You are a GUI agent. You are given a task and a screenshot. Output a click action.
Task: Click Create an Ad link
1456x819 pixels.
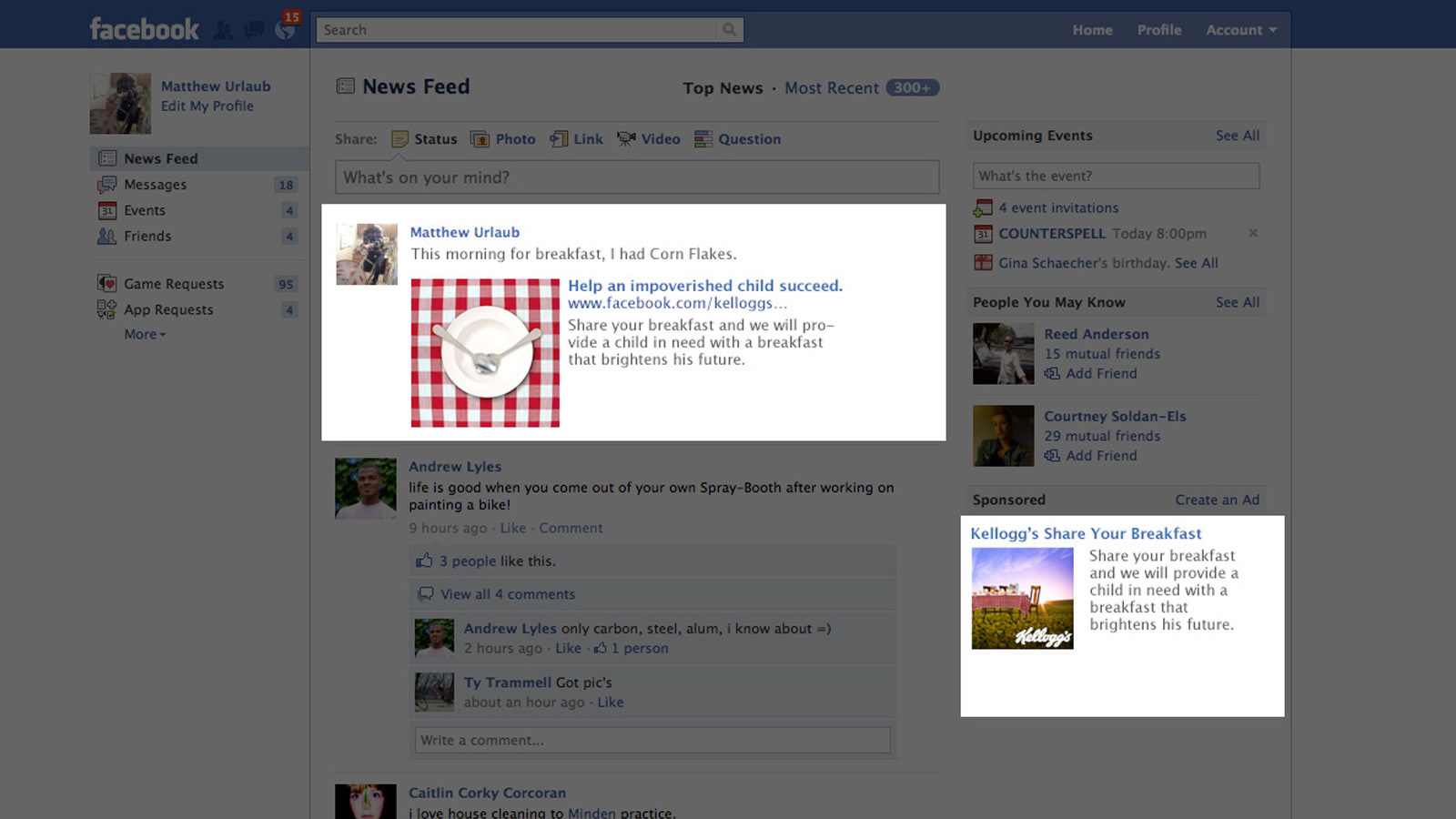pyautogui.click(x=1217, y=500)
